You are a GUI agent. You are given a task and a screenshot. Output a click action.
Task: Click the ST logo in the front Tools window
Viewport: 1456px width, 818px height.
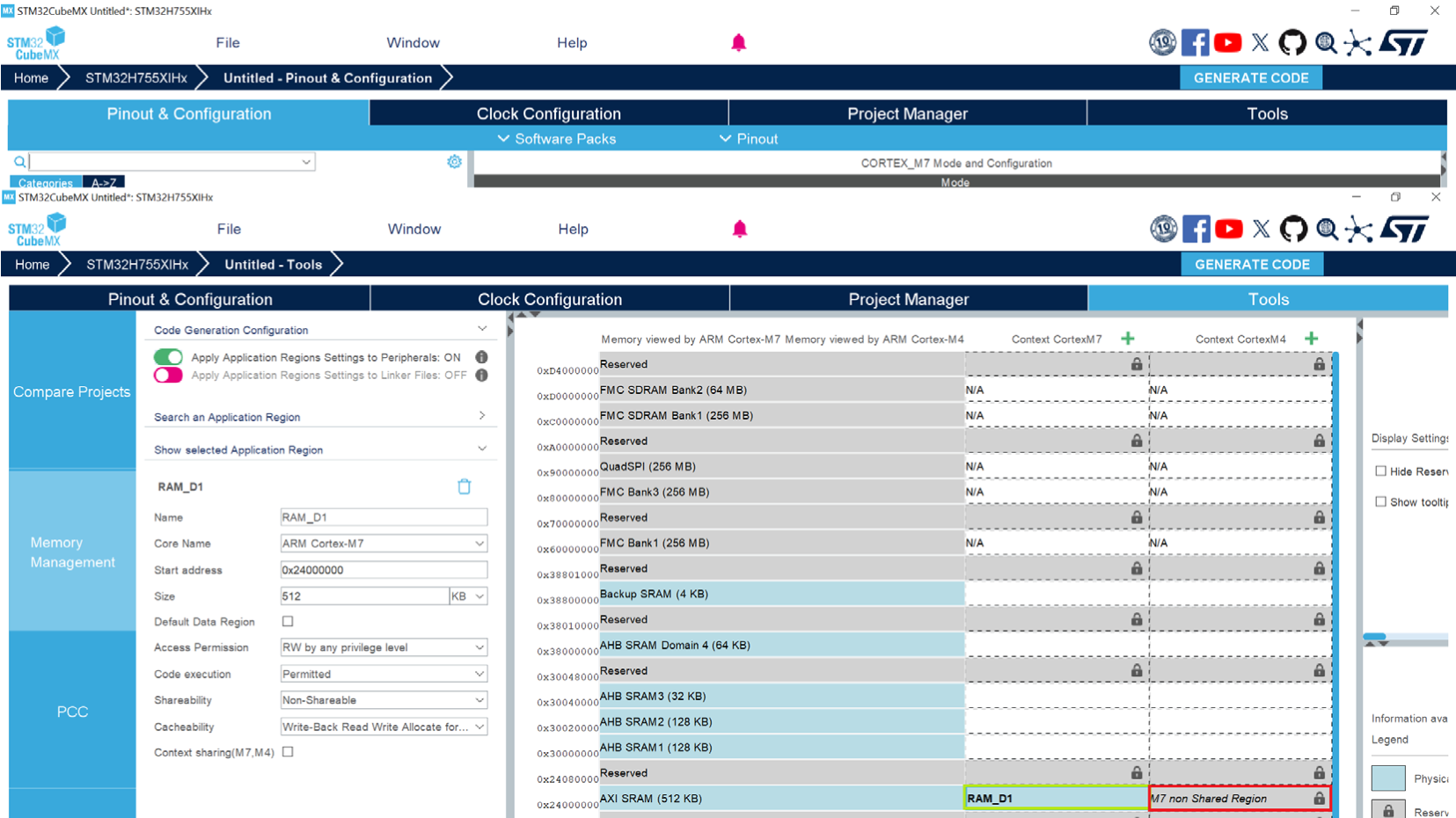pyautogui.click(x=1404, y=230)
